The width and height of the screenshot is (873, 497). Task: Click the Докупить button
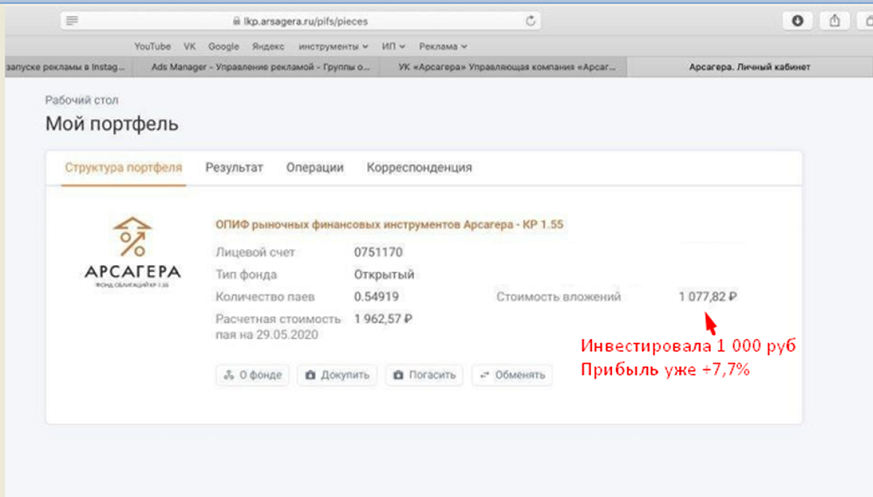click(337, 375)
